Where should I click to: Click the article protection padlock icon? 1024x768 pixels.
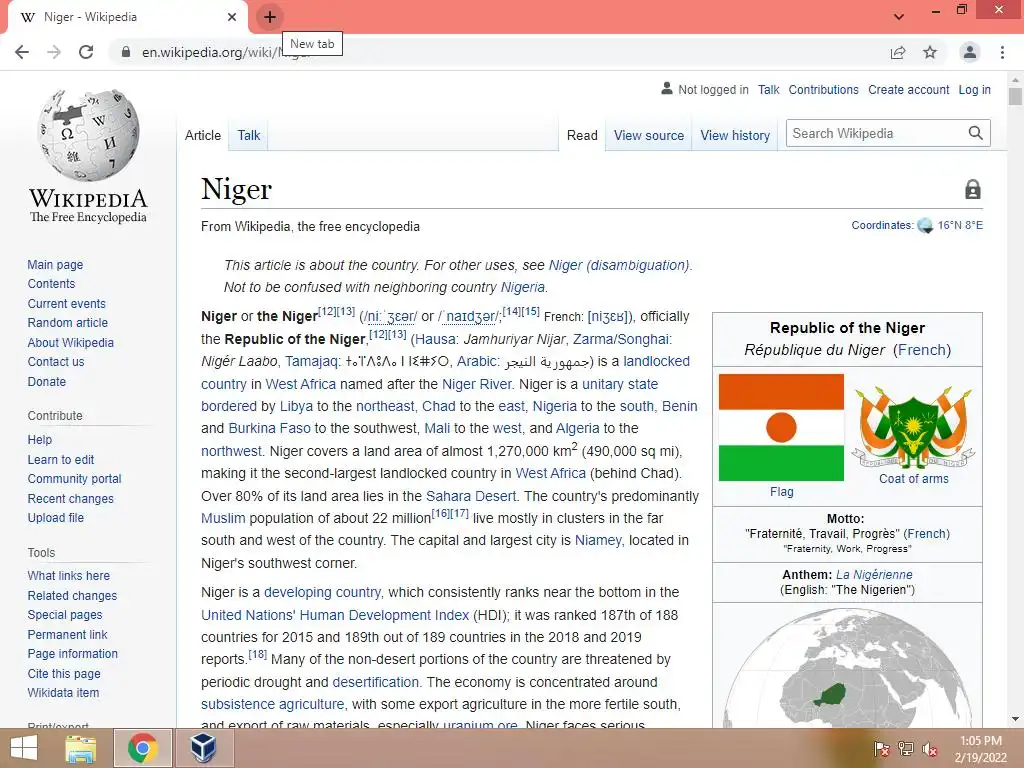[973, 189]
